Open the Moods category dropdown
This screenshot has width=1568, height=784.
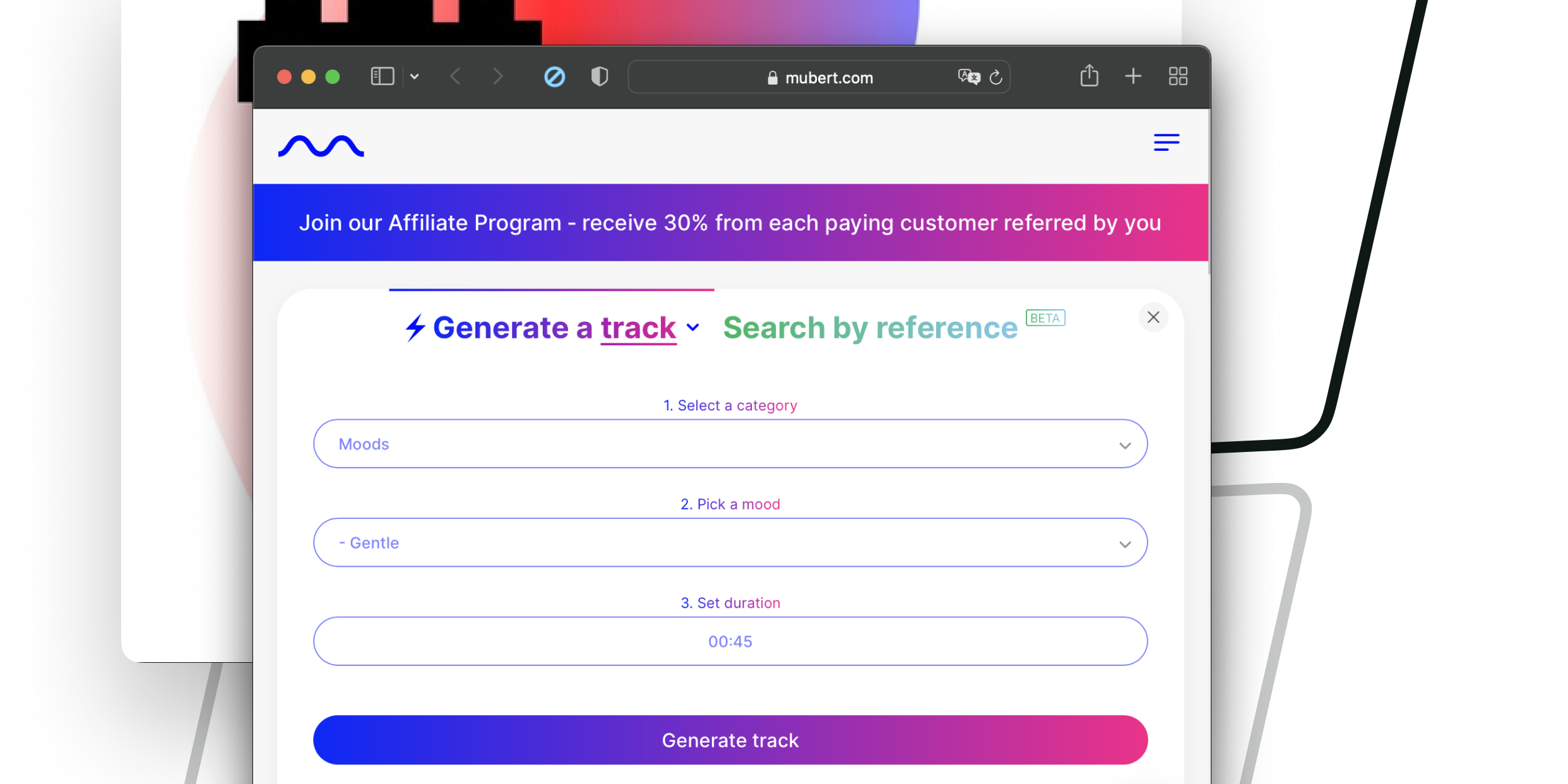tap(730, 444)
